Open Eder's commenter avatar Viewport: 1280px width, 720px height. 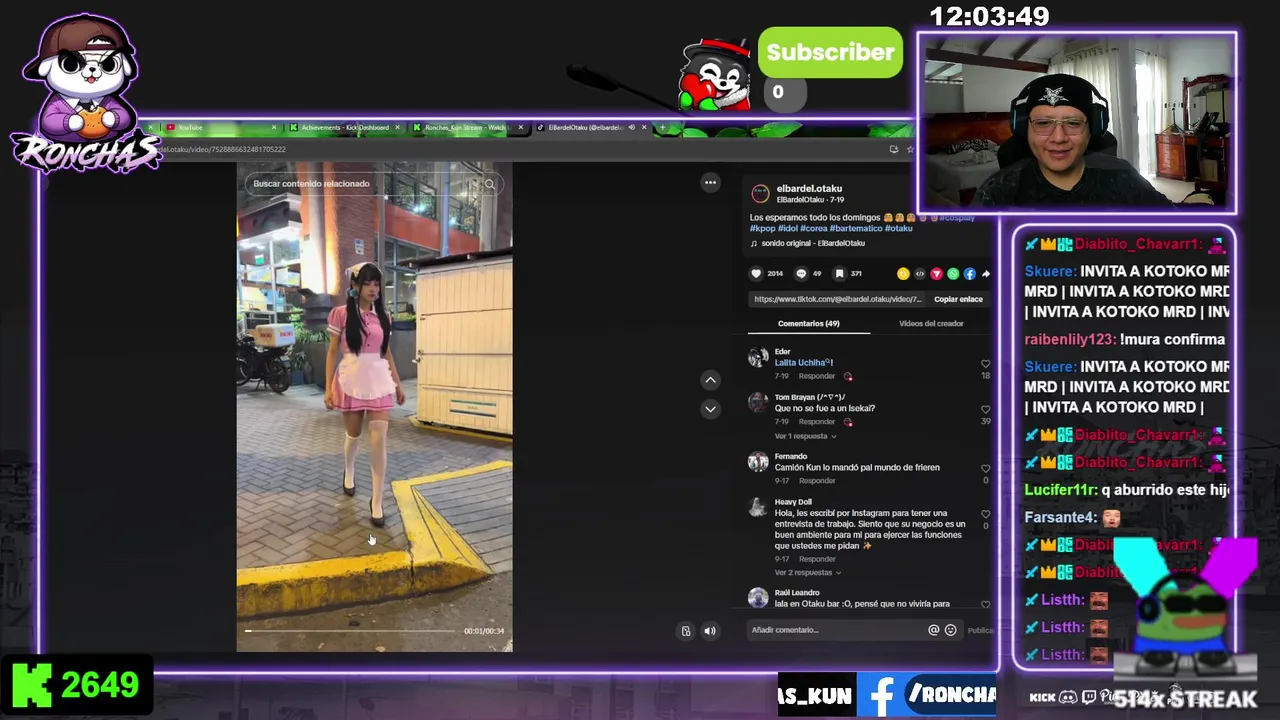758,356
